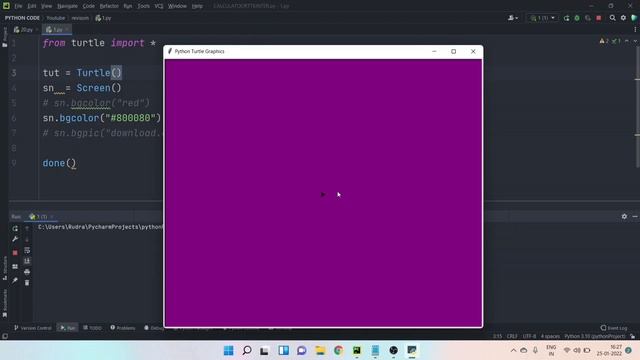640x360 pixels.
Task: Click the green Debug bug icon
Action: [577, 18]
